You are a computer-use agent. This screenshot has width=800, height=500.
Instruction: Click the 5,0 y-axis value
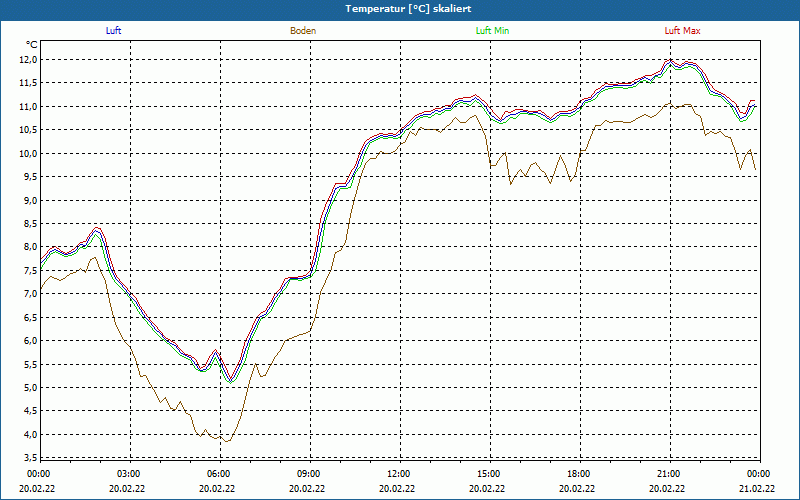coord(31,388)
